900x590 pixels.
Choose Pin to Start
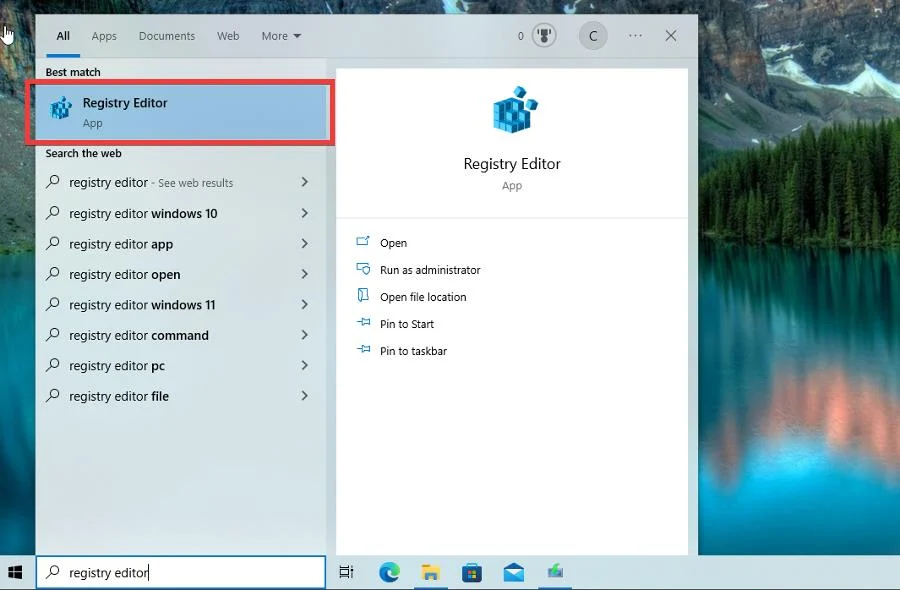pyautogui.click(x=407, y=324)
